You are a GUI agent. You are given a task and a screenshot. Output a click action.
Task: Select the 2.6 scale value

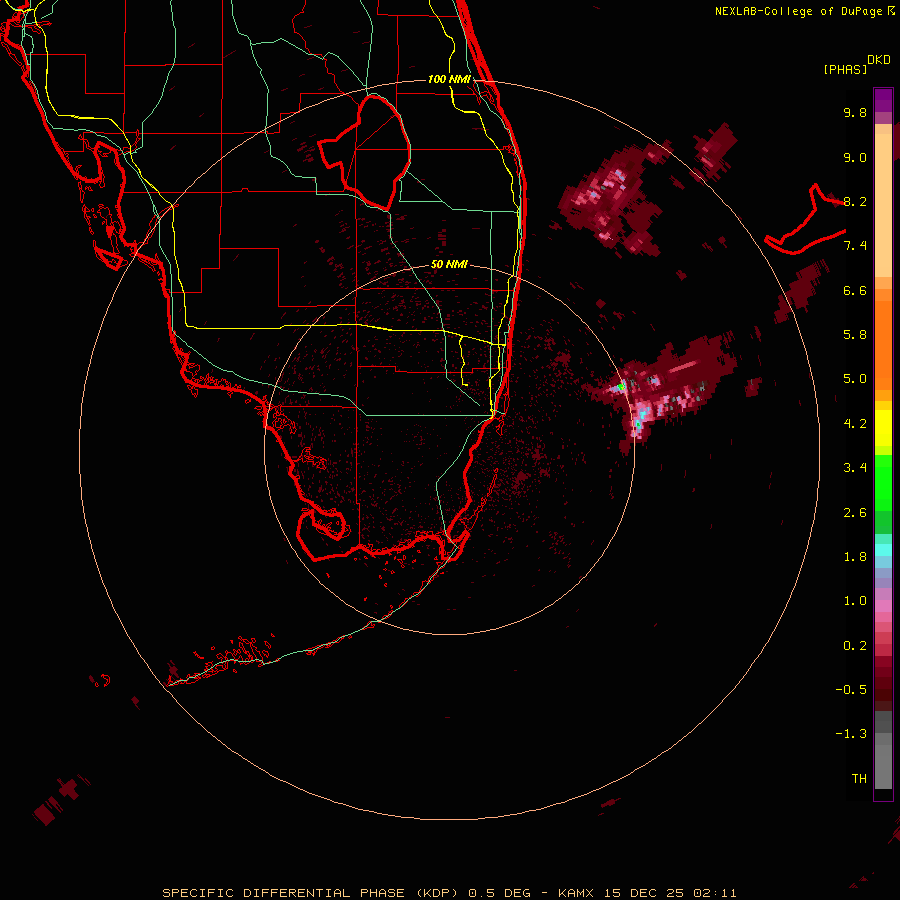click(855, 513)
